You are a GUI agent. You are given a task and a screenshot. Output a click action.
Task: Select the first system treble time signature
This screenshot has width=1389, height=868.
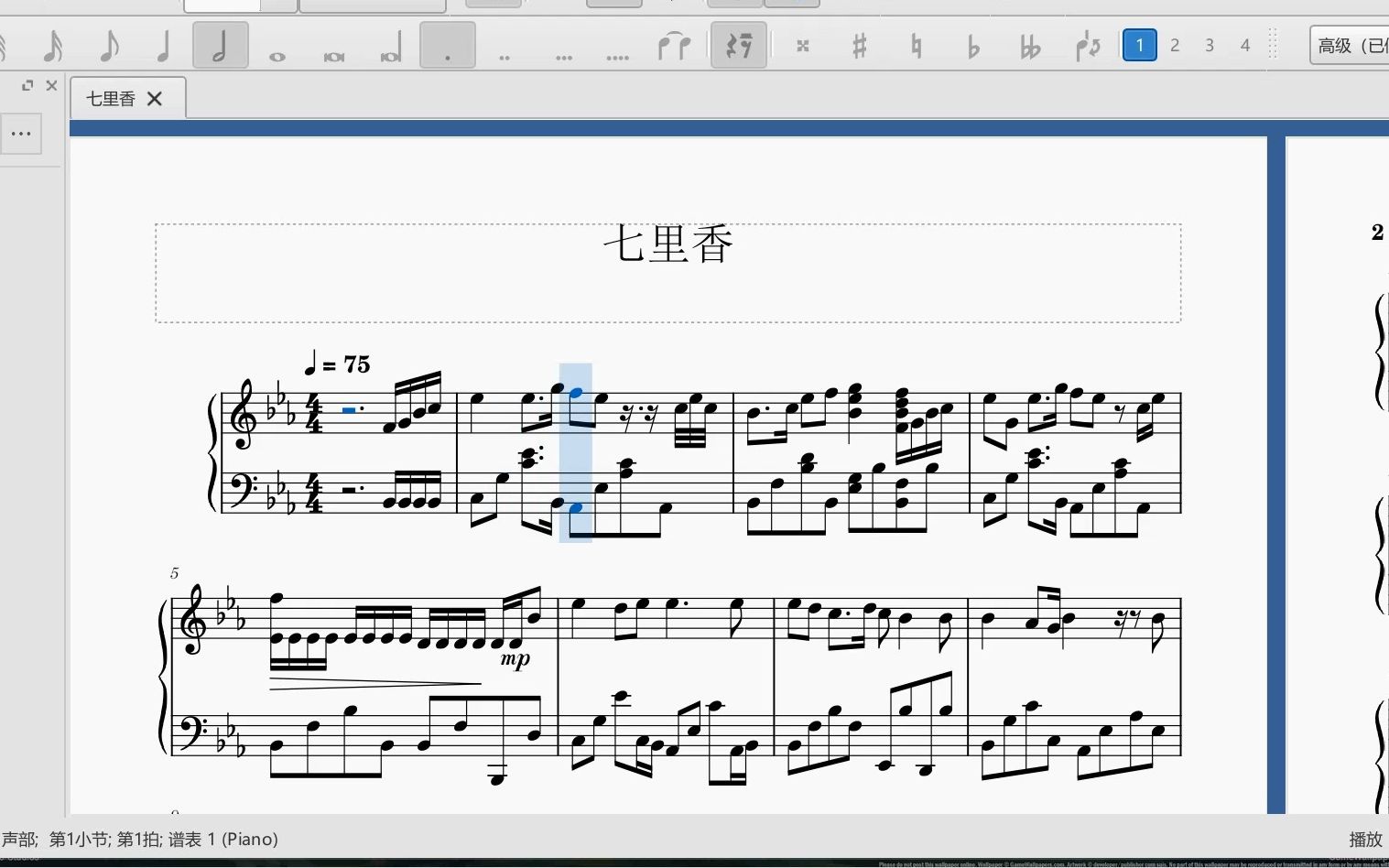coord(314,415)
